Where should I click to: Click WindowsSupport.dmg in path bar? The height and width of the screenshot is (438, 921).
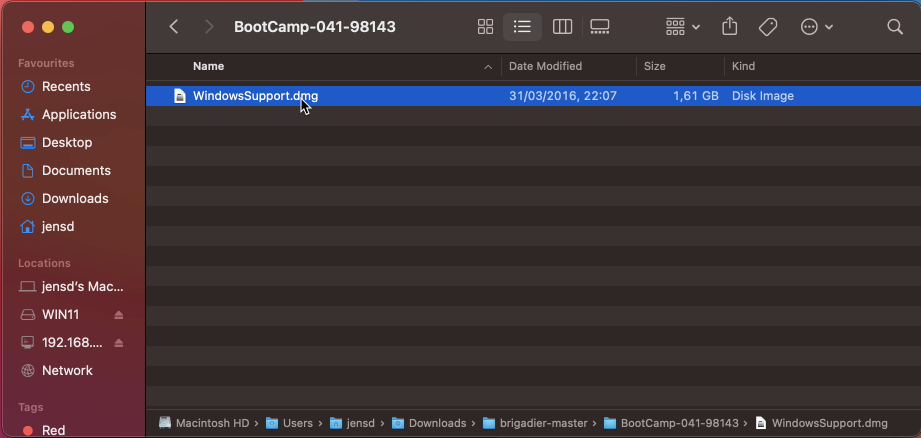click(821, 423)
